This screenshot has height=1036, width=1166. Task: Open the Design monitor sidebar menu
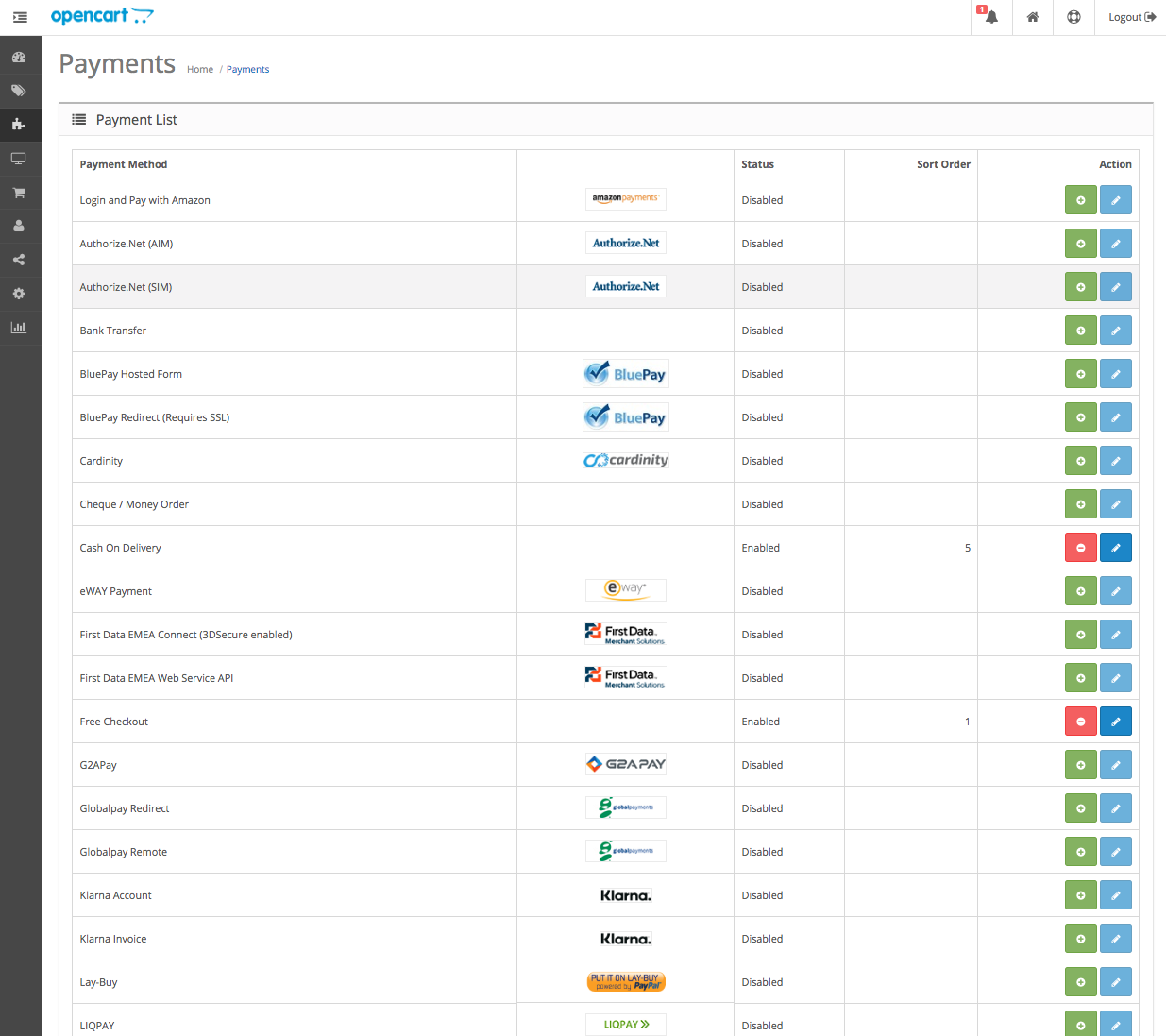tap(19, 159)
